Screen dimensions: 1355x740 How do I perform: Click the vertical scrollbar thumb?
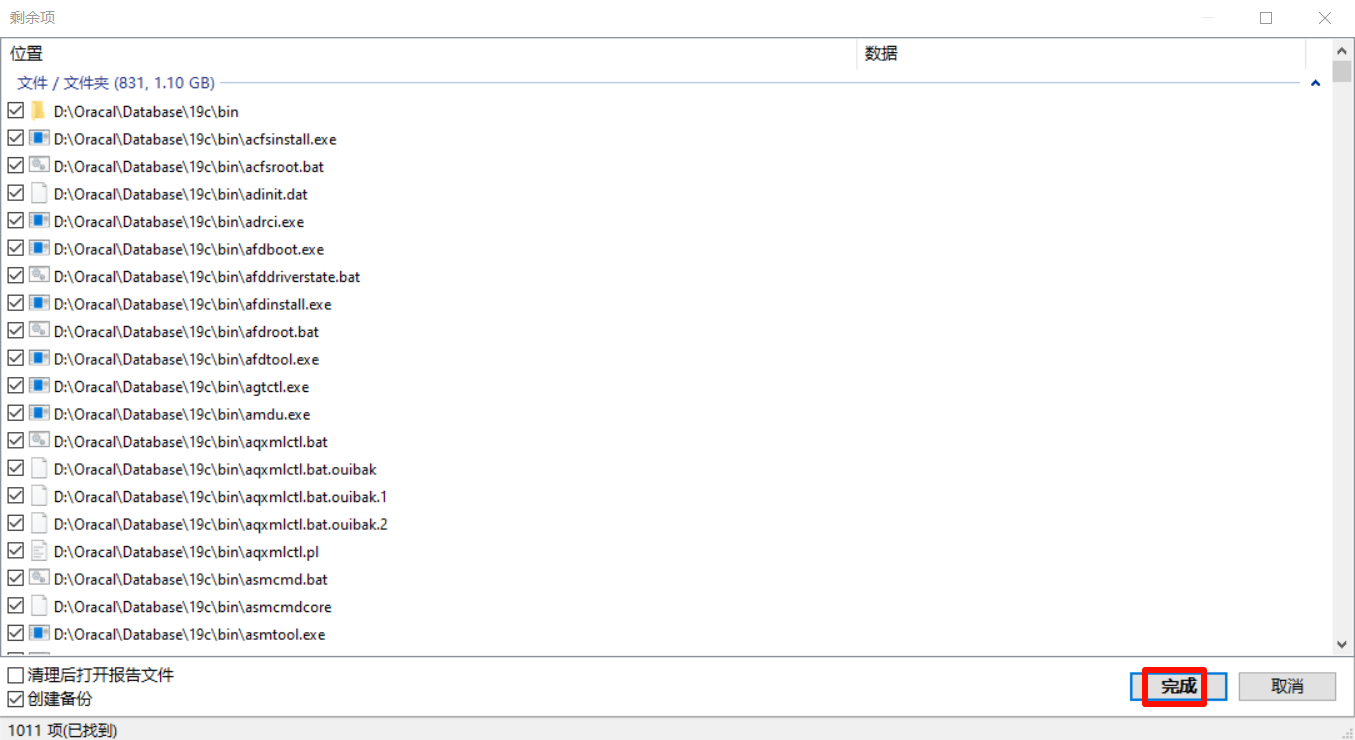(x=1342, y=71)
